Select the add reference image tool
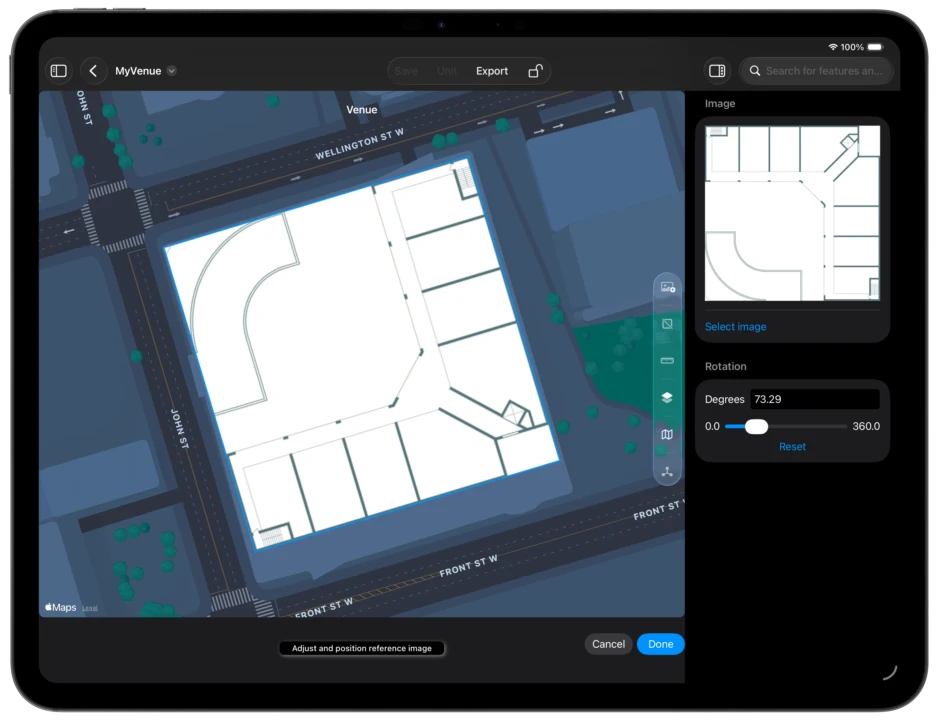The width and height of the screenshot is (939, 720). pos(667,288)
